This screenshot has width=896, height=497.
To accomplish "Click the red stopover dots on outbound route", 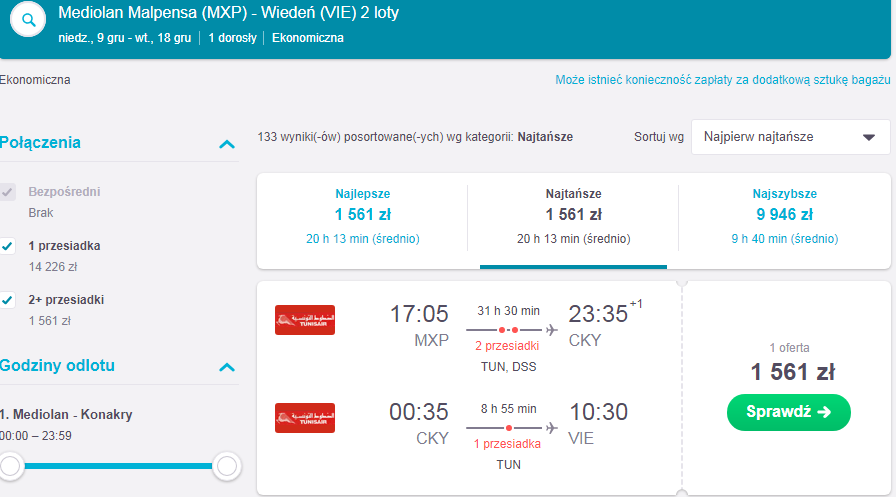I will click(x=508, y=330).
